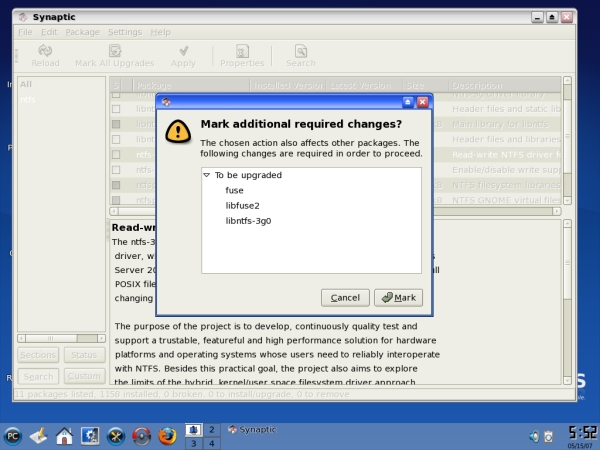Open the Package menu

(82, 32)
